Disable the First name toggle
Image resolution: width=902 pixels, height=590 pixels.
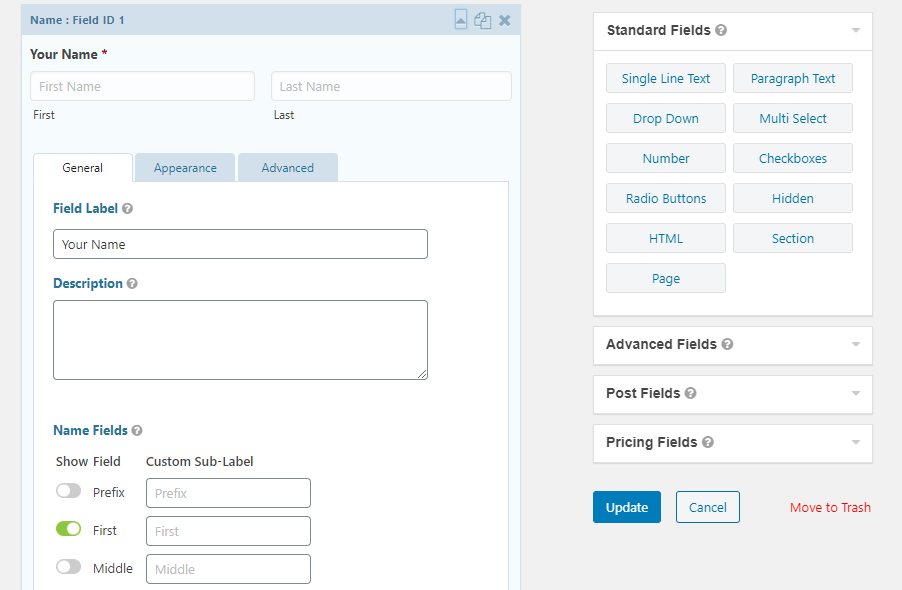(68, 528)
